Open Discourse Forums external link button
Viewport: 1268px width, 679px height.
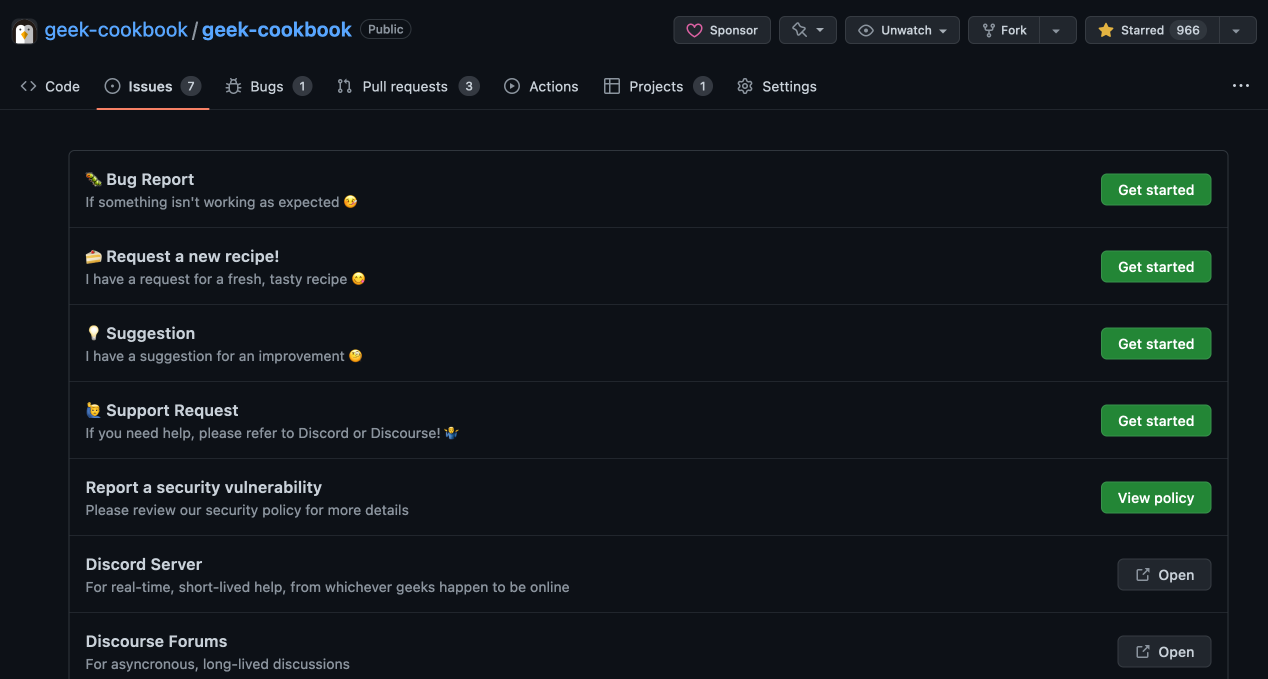tap(1164, 652)
